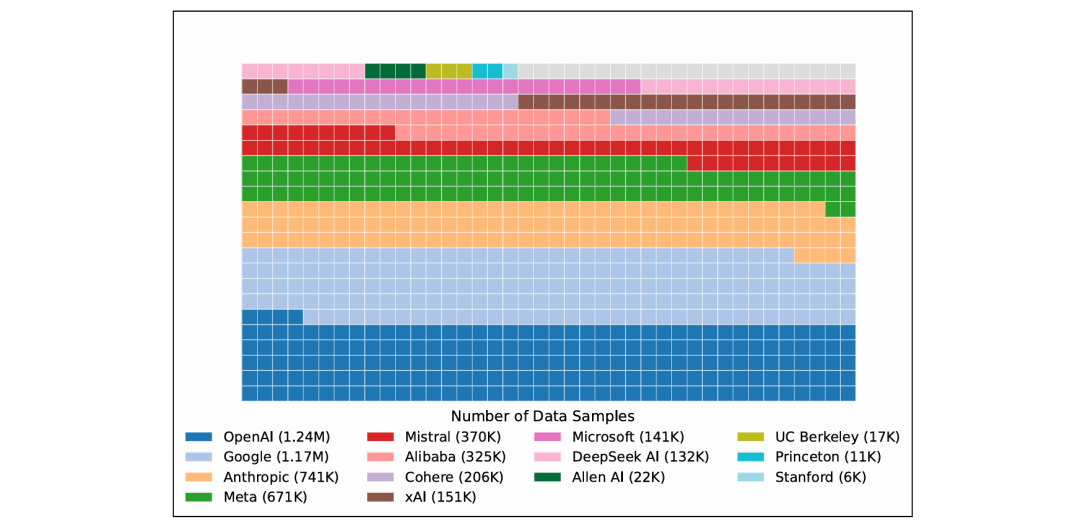Select the 'DeepSeek AI (132K)' legend label
1080x527 pixels.
click(x=640, y=456)
